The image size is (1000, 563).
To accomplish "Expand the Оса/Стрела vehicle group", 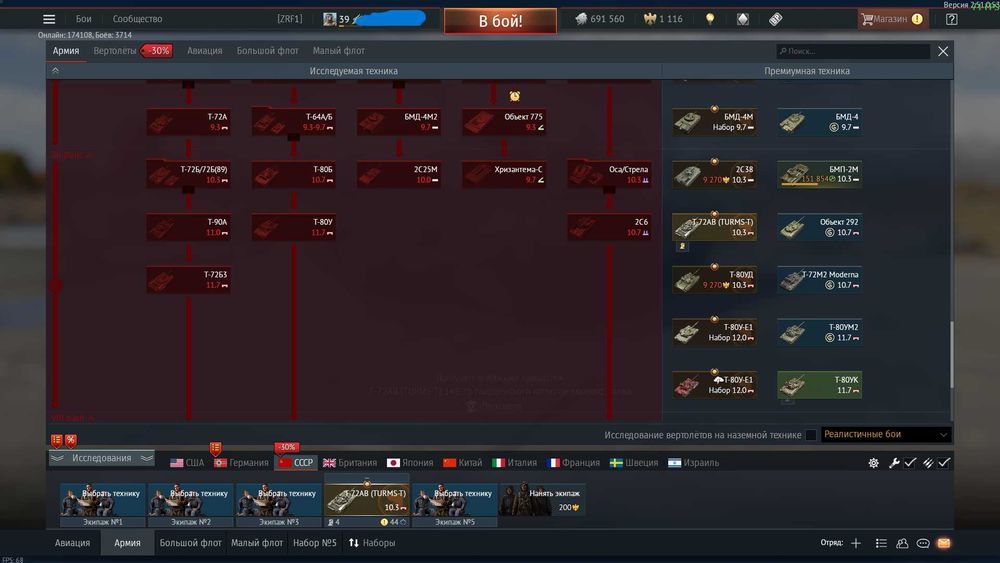I will click(x=609, y=174).
